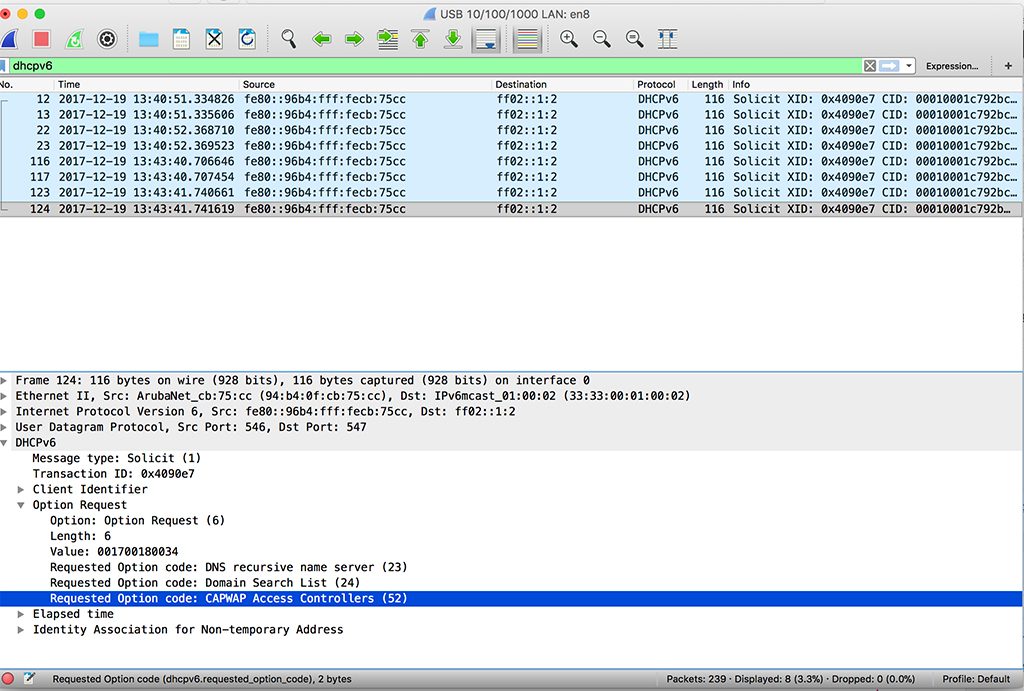Expand the Client Identifier tree item
1024x691 pixels.
tap(23, 489)
